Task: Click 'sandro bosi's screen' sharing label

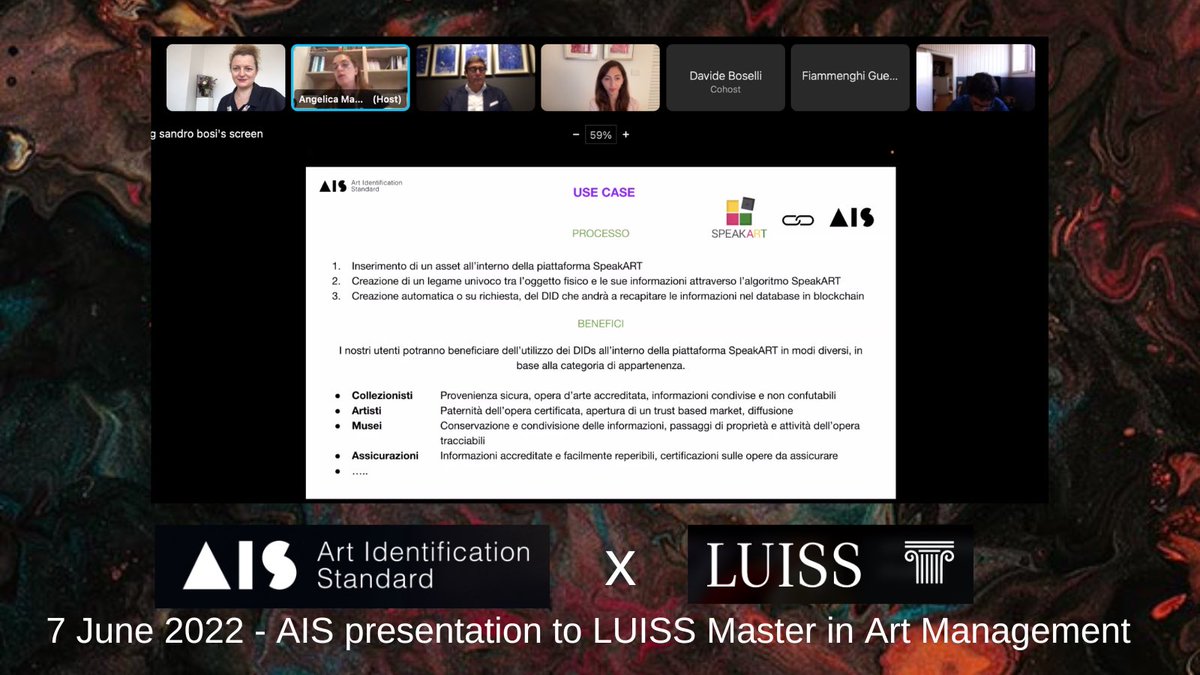Action: pyautogui.click(x=211, y=134)
